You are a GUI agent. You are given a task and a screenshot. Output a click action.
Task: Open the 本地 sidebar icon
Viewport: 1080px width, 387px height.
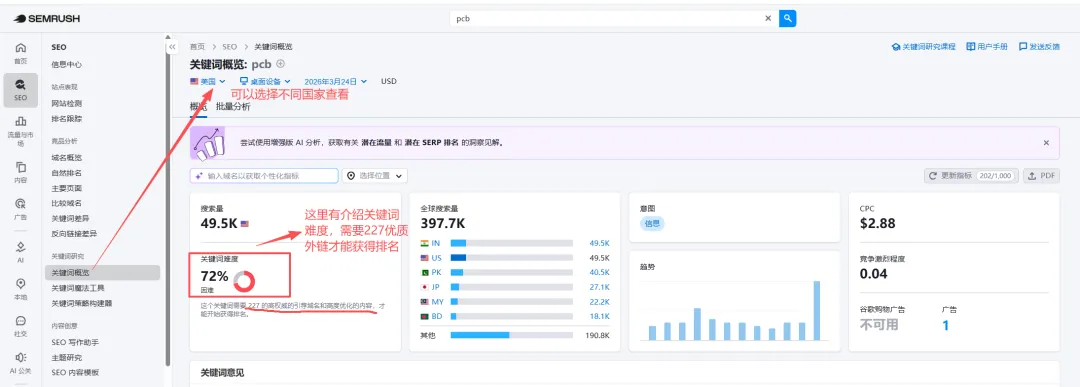click(x=21, y=289)
